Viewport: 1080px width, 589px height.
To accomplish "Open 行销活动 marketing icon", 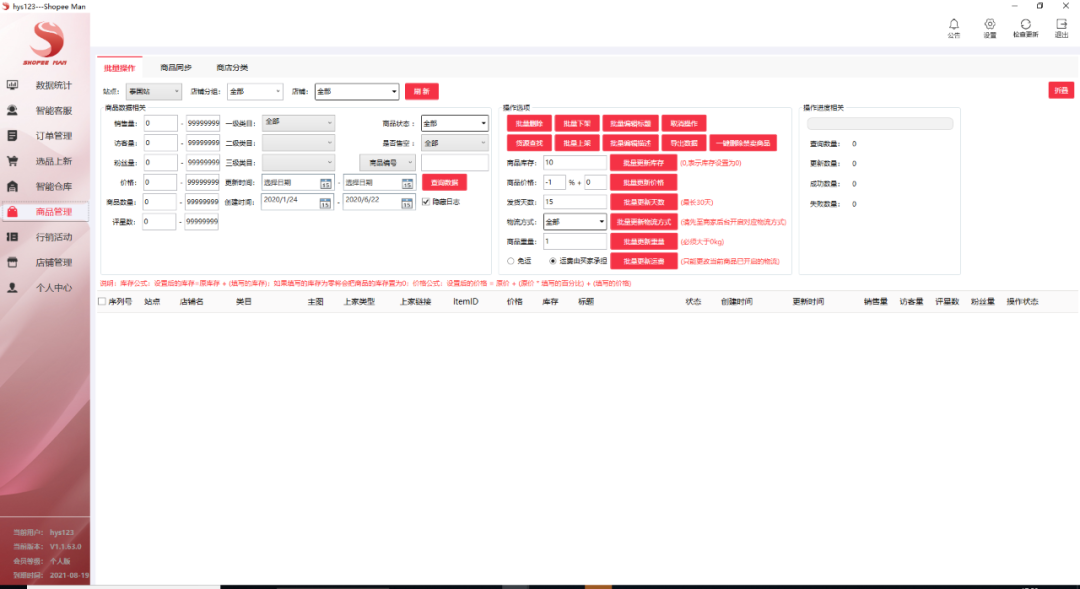I will (12, 237).
